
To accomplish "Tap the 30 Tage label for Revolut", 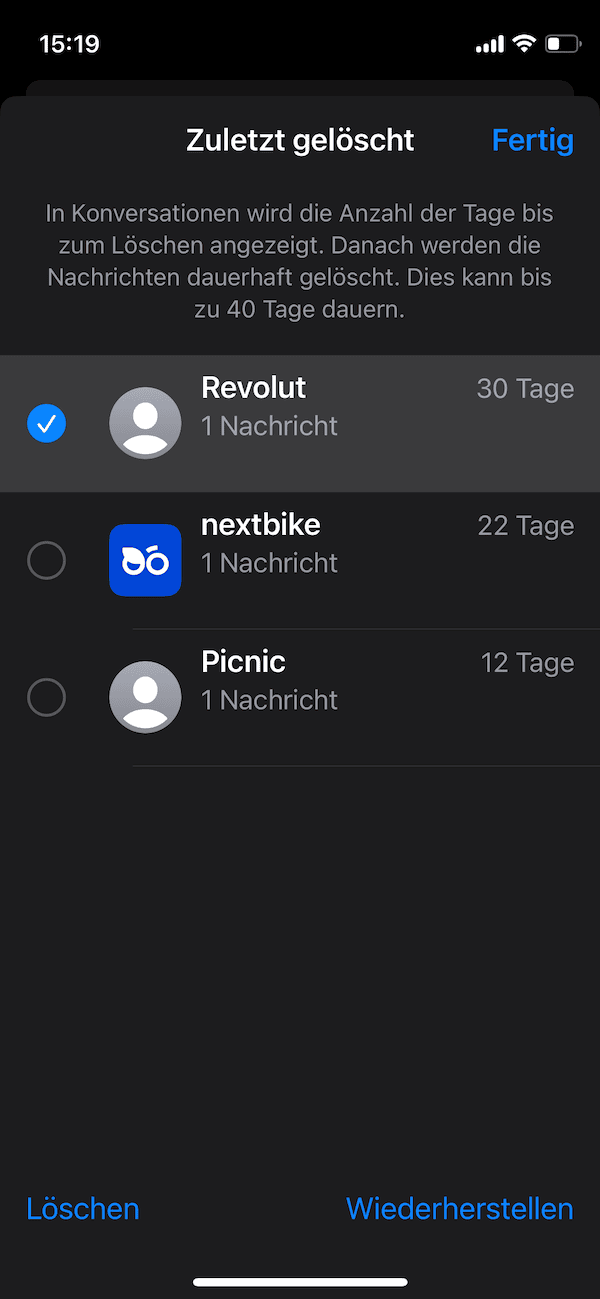I will click(525, 389).
